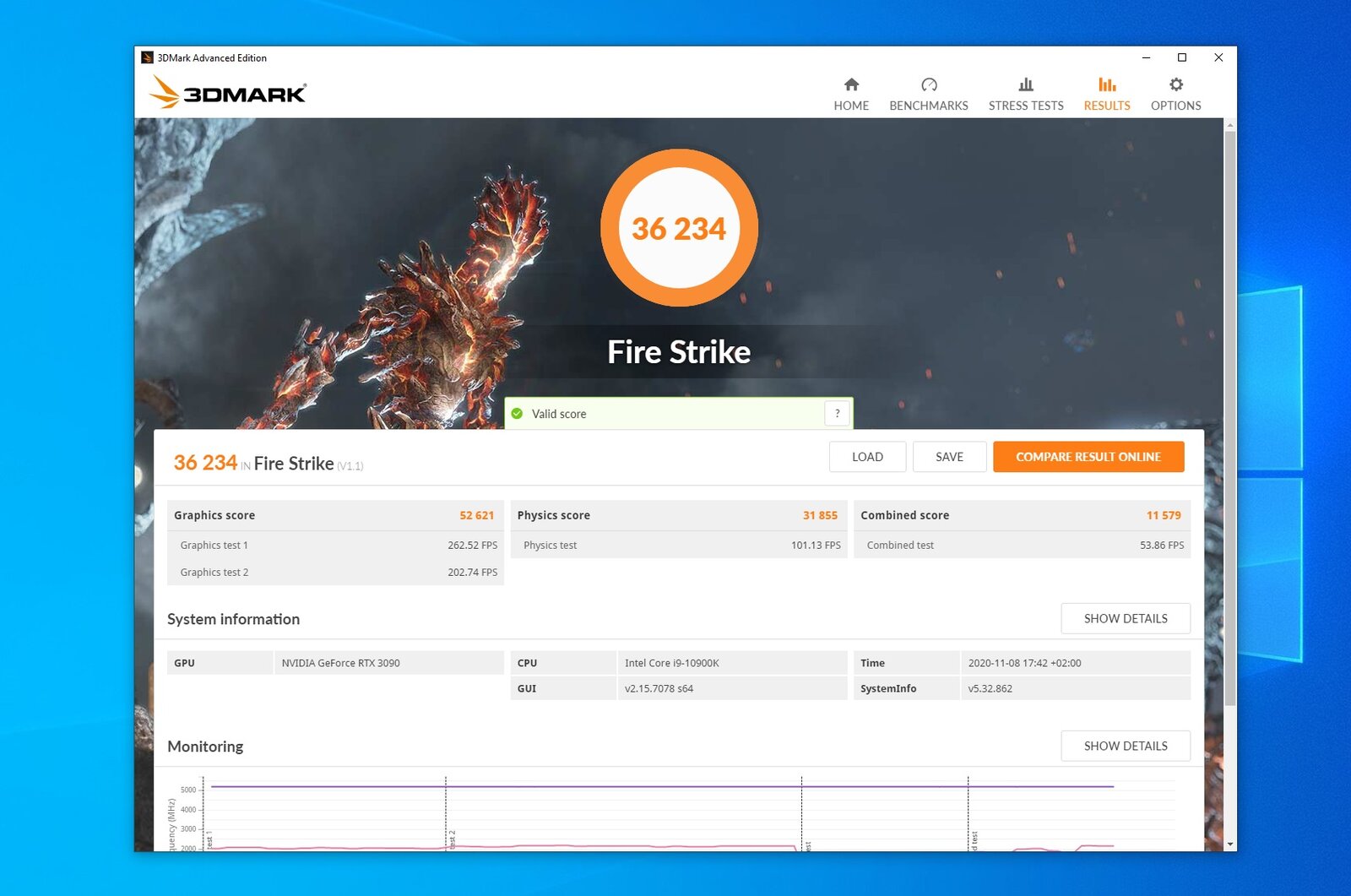This screenshot has height=896, width=1351.
Task: Click the Fire Strike title text
Action: coord(679,352)
